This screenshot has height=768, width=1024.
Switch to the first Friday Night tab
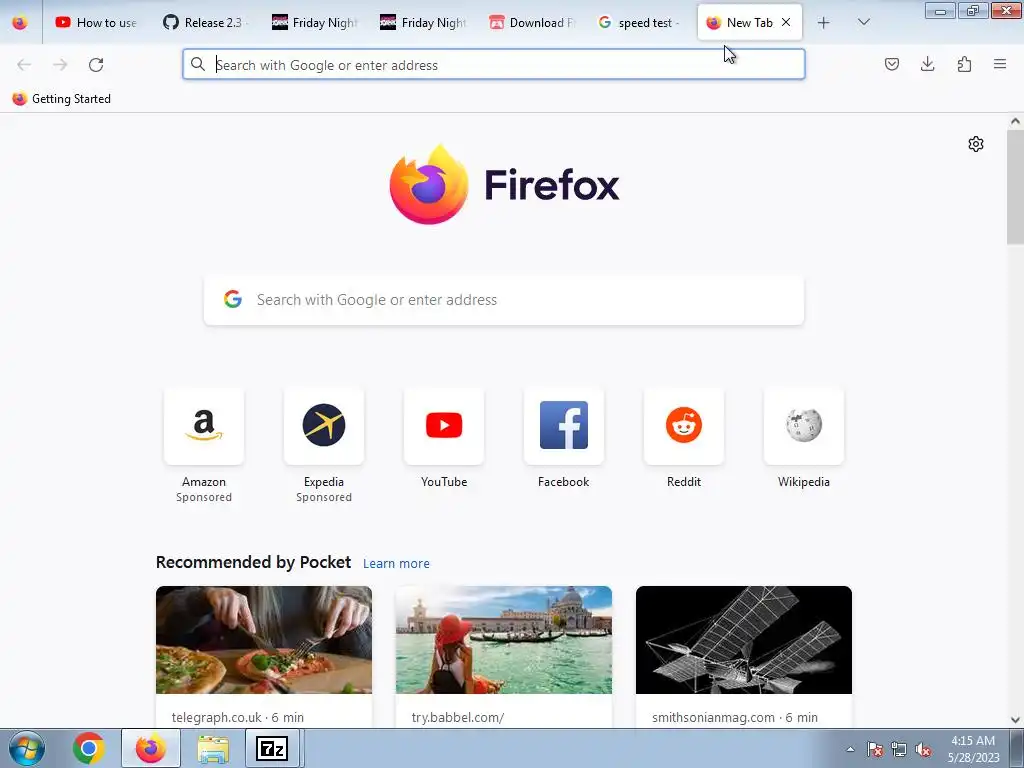point(314,23)
